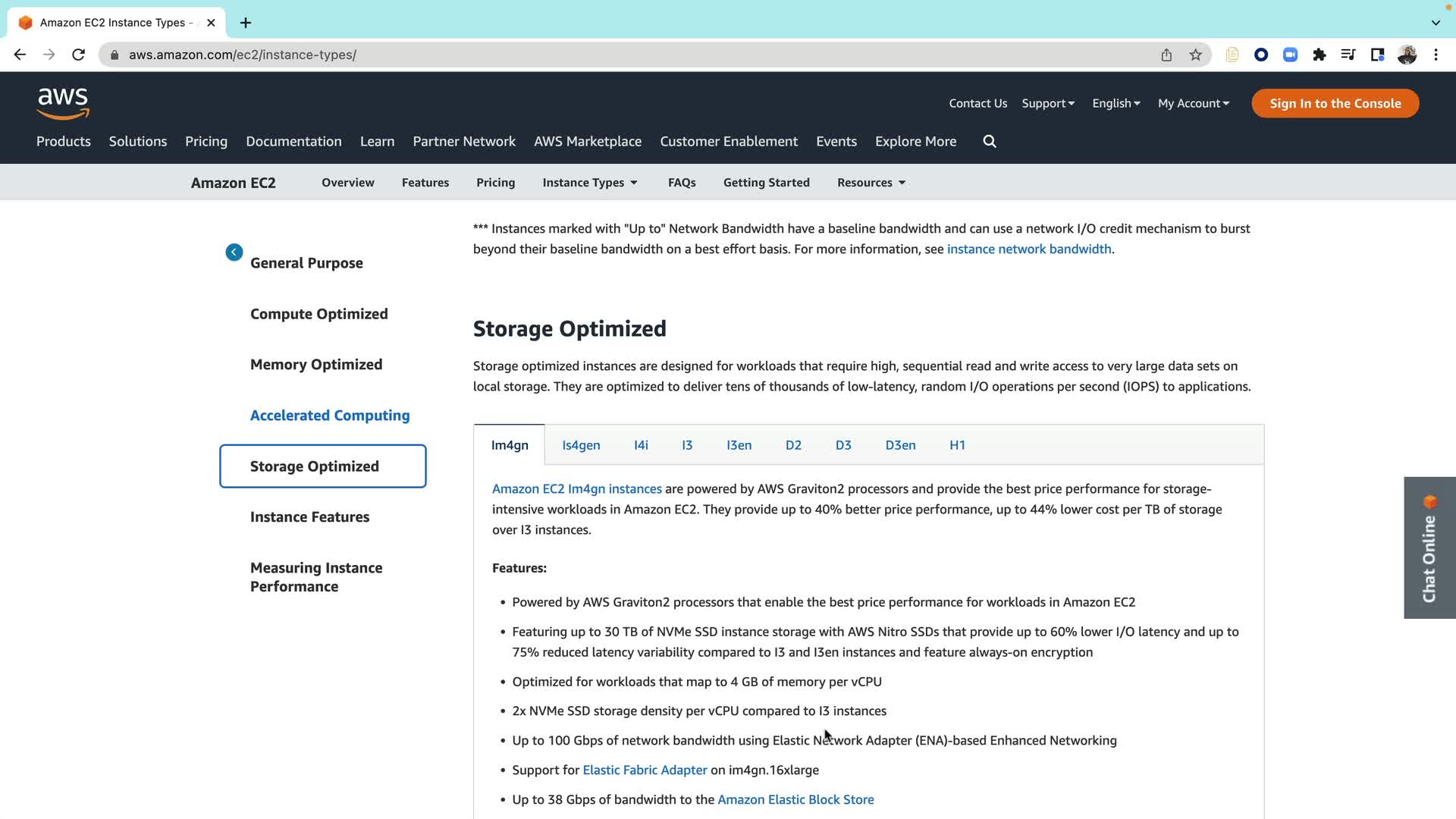Open a new browser tab with plus
The height and width of the screenshot is (819, 1456).
click(x=246, y=23)
